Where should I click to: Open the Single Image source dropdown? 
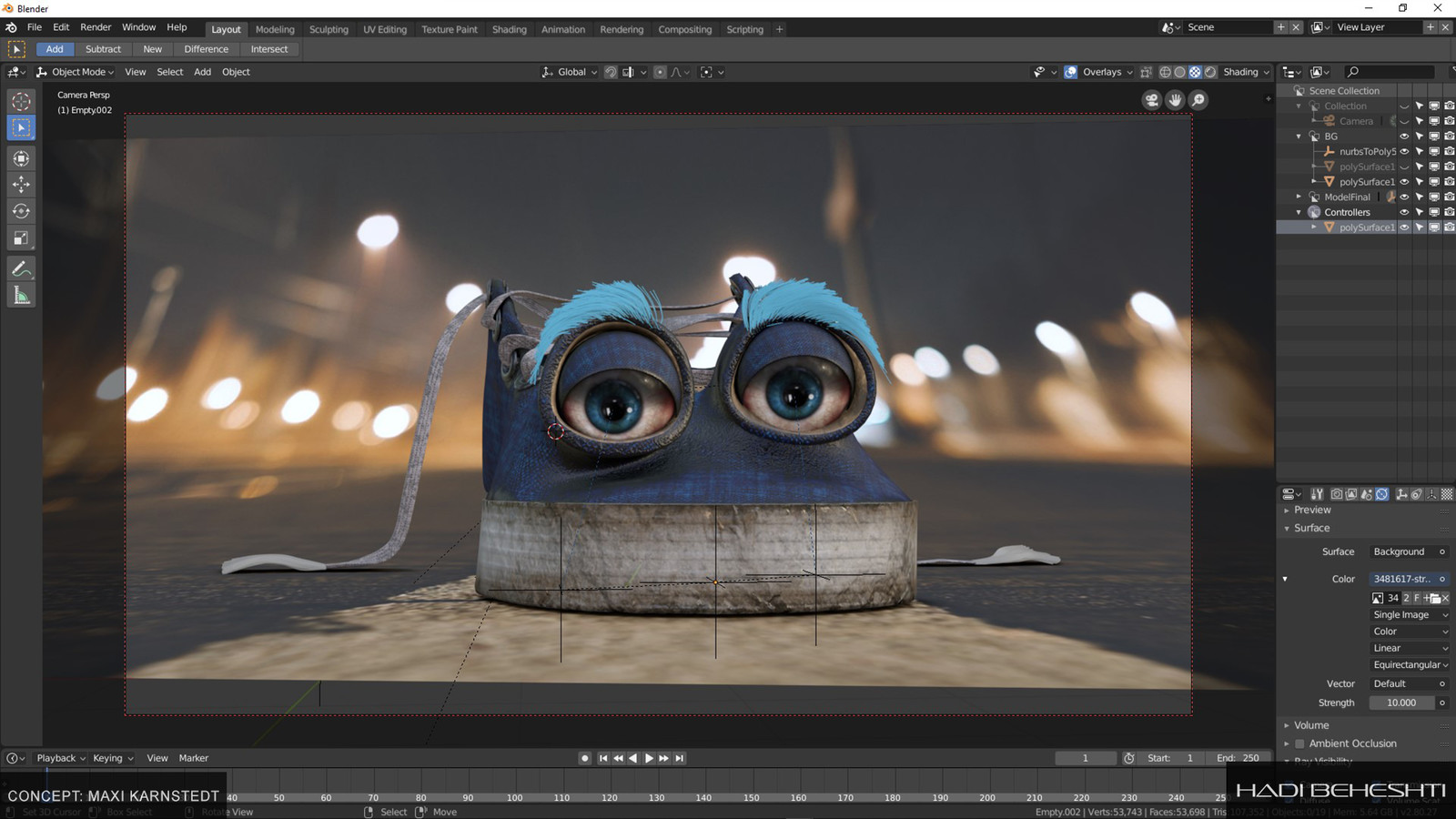1410,615
